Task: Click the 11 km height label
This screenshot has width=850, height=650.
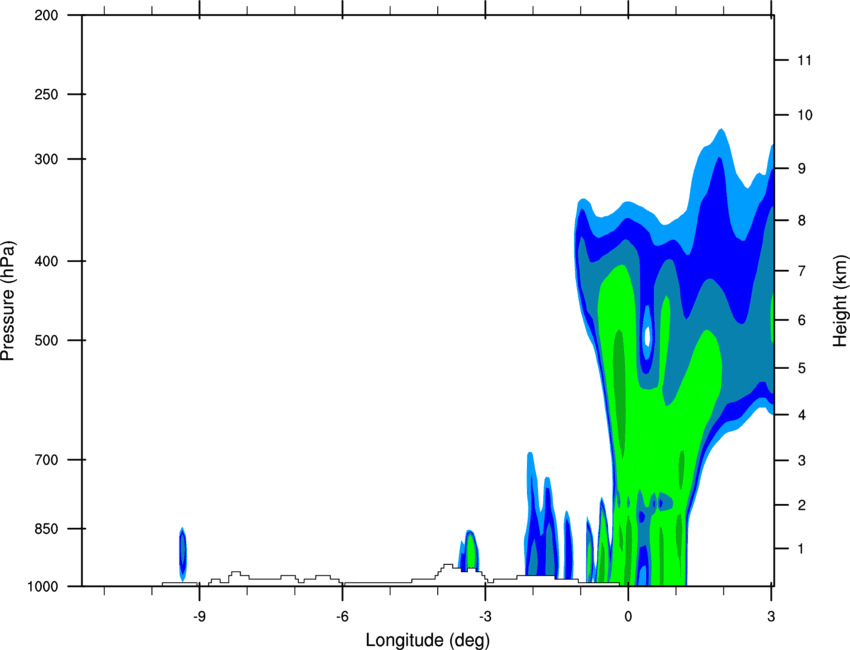Action: (x=804, y=60)
